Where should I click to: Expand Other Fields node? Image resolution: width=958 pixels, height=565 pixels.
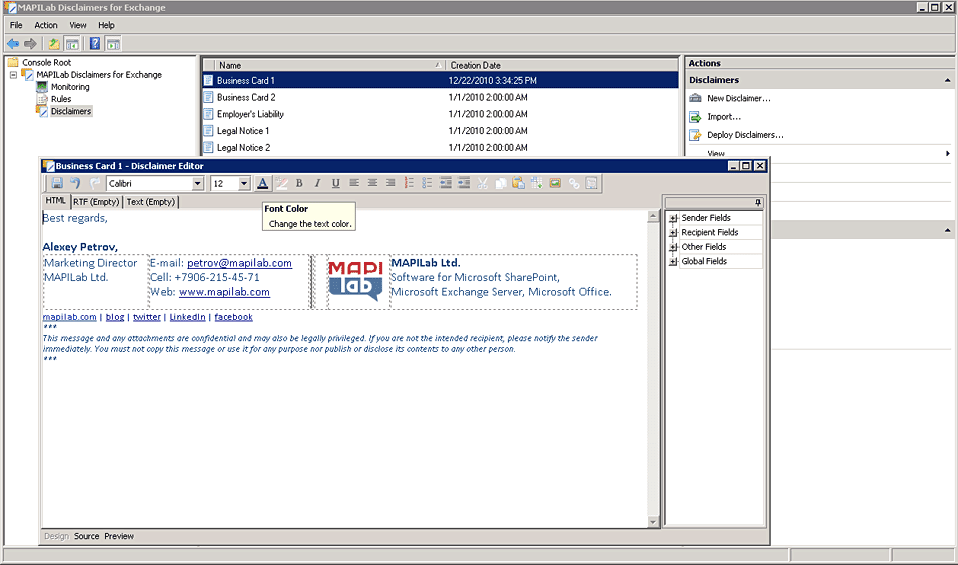coord(673,247)
